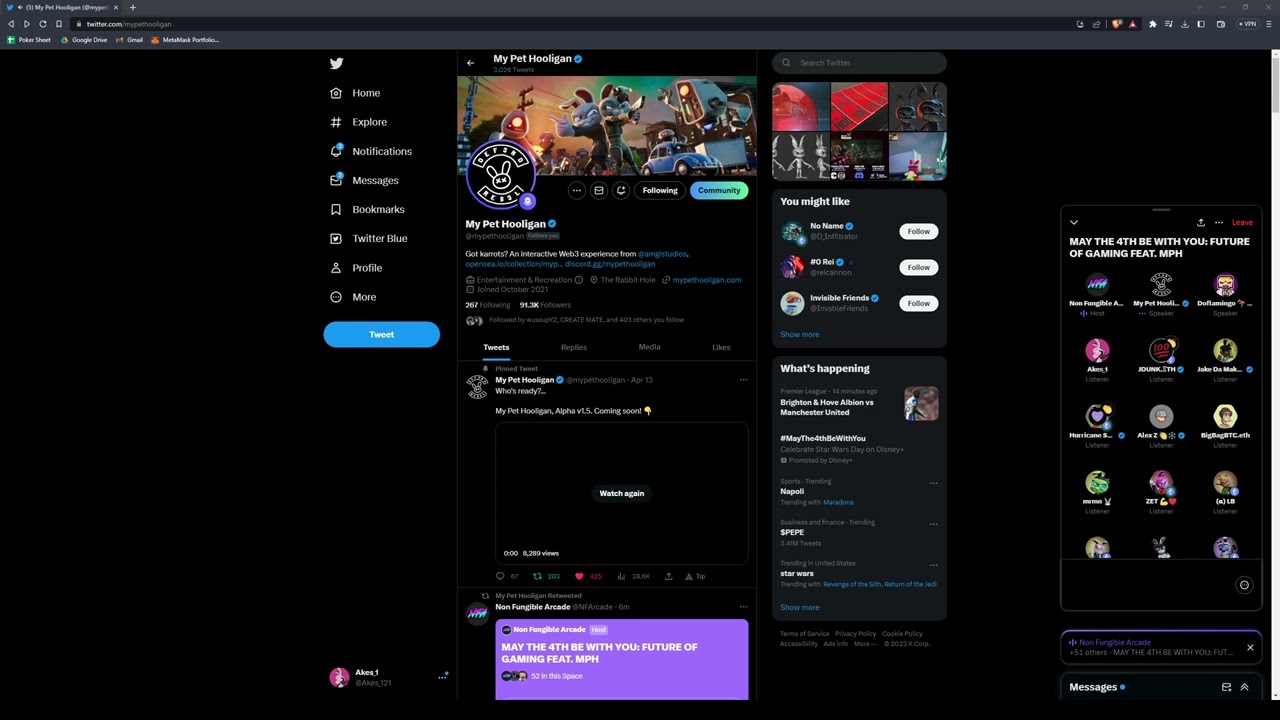Click the blue Tweet compose button
The width and height of the screenshot is (1280, 720).
click(x=381, y=334)
